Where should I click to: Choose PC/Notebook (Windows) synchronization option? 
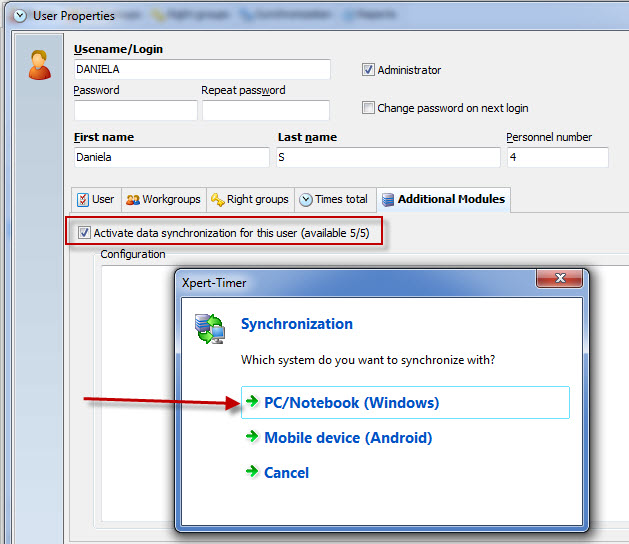click(x=405, y=402)
